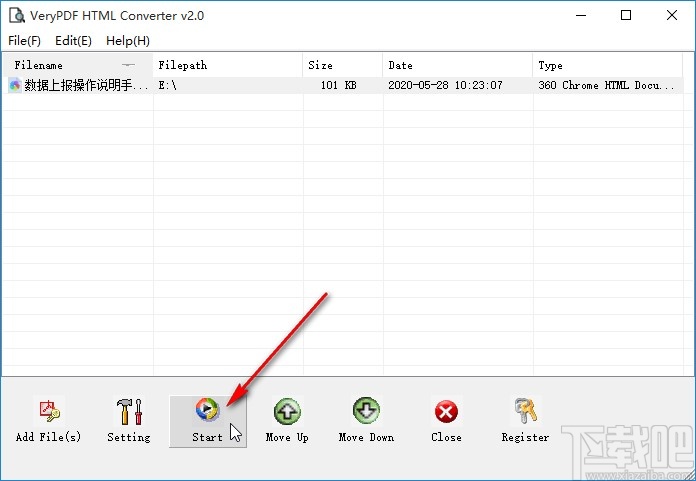Select the file row 数据上报操作说明手...
The image size is (696, 481).
[x=342, y=85]
